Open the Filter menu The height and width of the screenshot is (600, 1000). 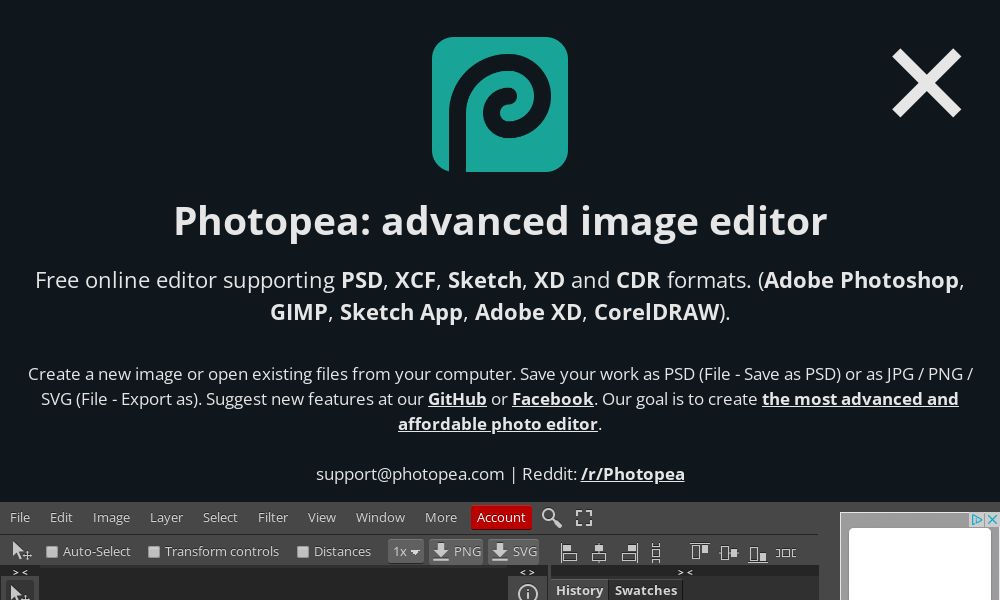[272, 518]
